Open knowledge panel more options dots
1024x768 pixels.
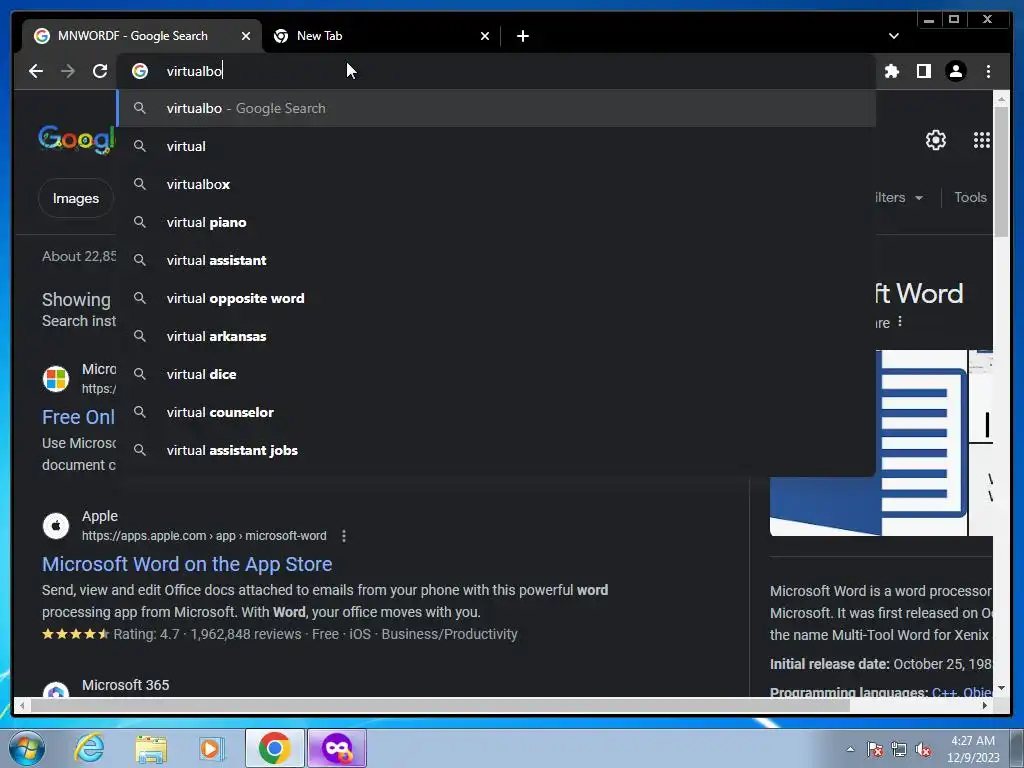click(x=900, y=321)
